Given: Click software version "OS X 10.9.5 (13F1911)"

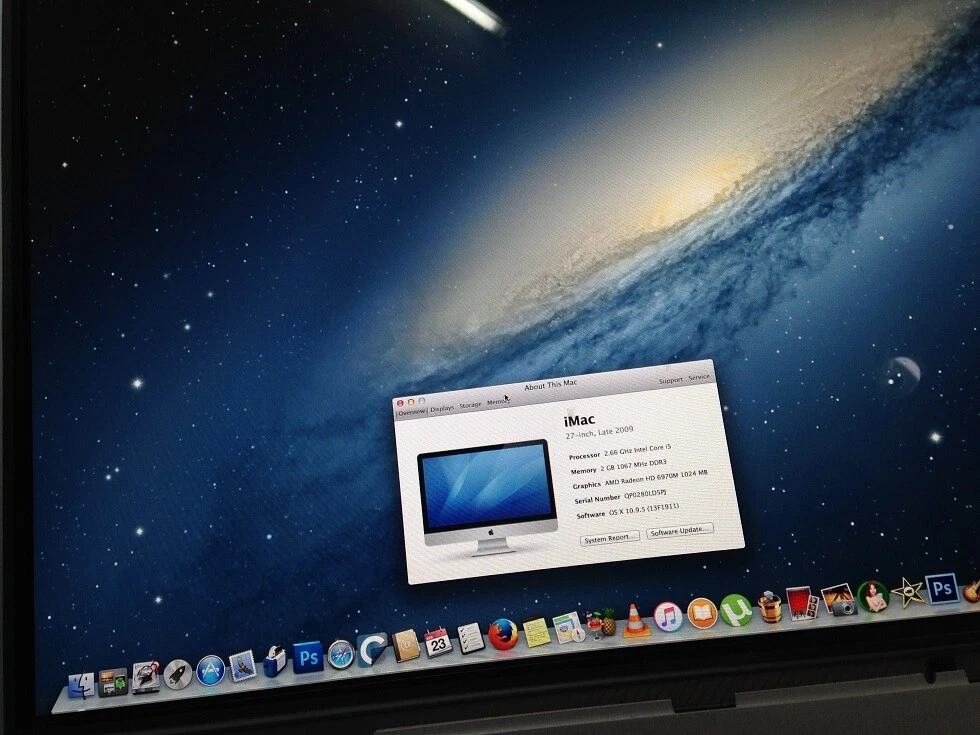Looking at the screenshot, I should pos(644,510).
